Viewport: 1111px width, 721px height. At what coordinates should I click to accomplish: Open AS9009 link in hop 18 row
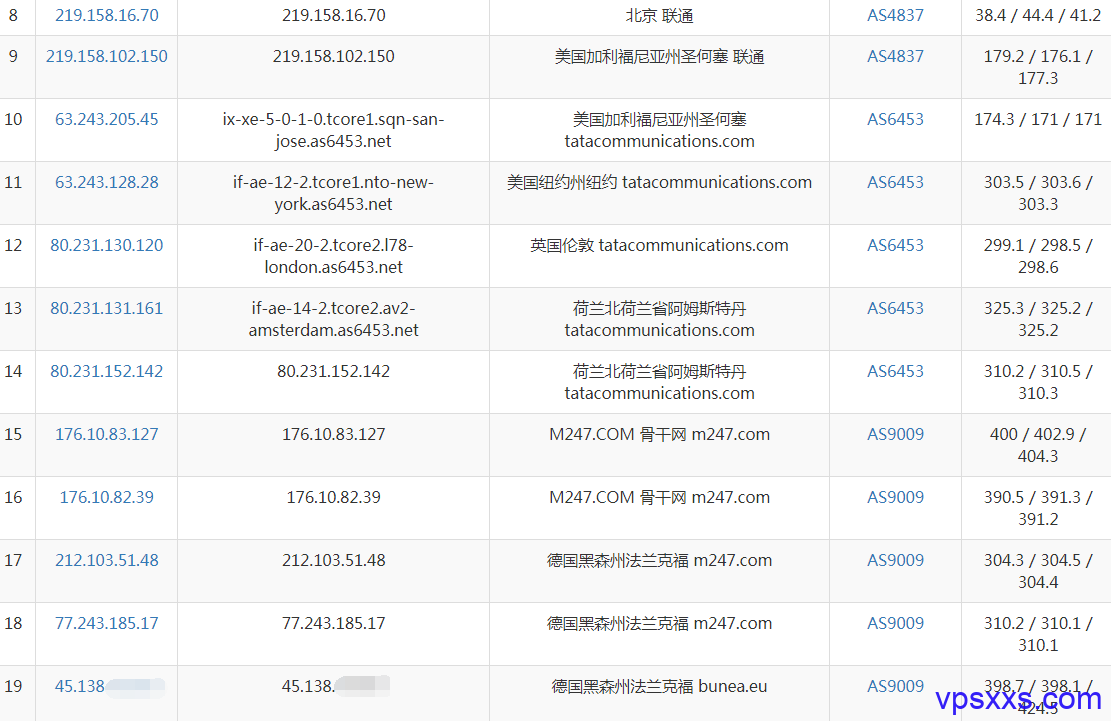coord(895,624)
